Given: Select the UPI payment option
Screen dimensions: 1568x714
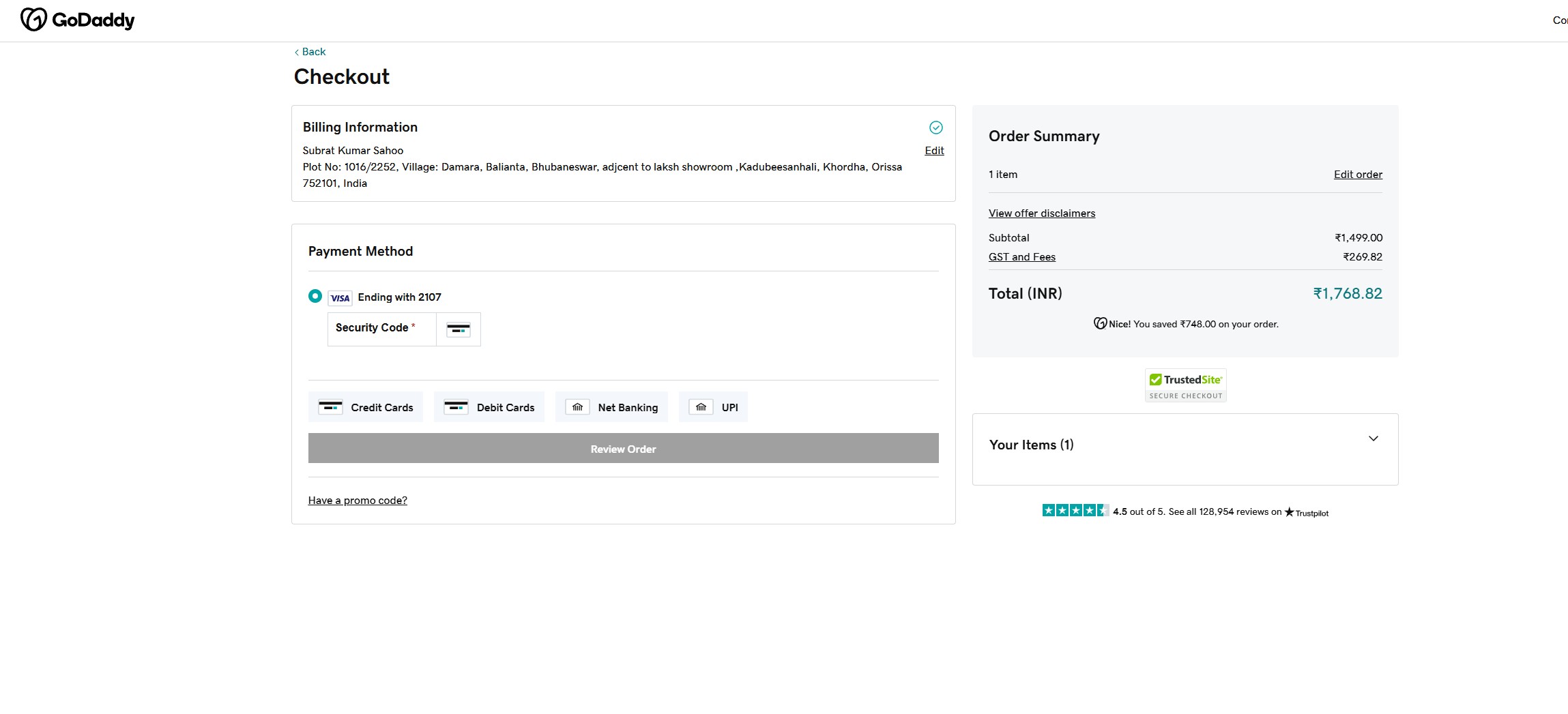Looking at the screenshot, I should (x=713, y=407).
